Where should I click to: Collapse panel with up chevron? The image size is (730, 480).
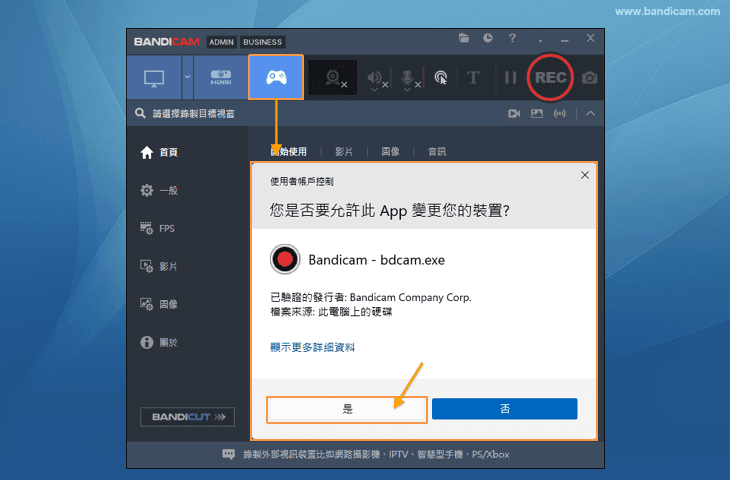coord(590,114)
